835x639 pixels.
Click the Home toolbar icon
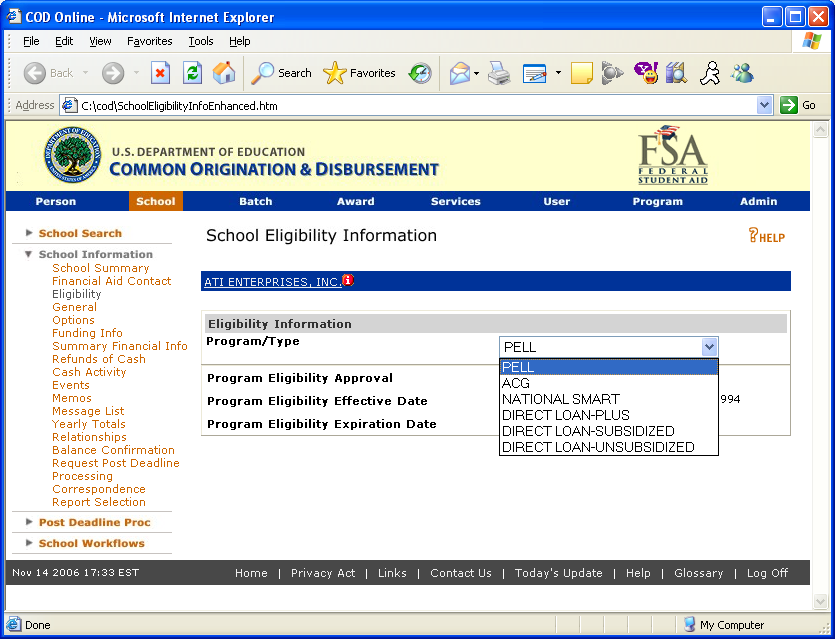[224, 73]
